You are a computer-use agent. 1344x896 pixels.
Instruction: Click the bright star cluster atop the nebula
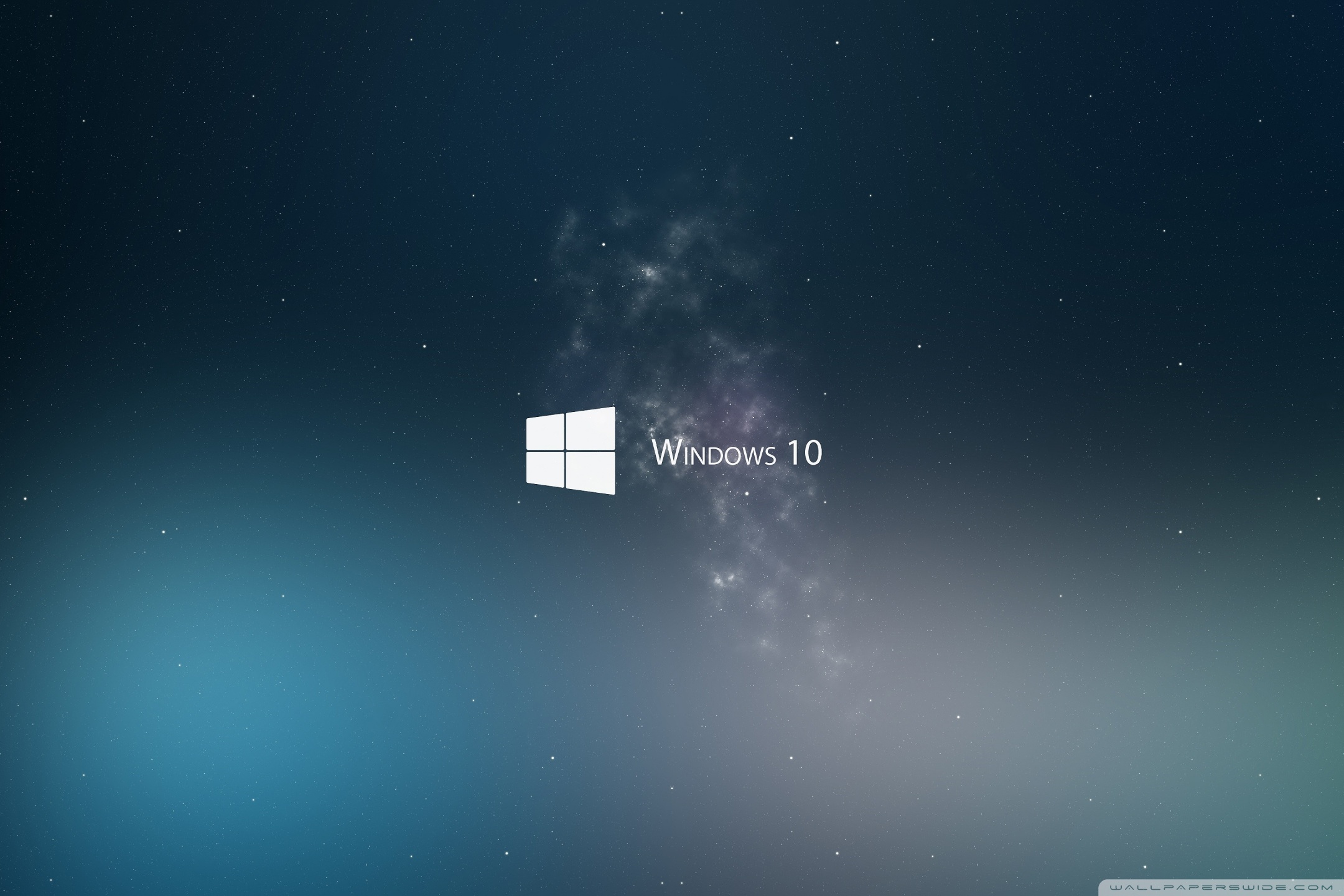648,272
